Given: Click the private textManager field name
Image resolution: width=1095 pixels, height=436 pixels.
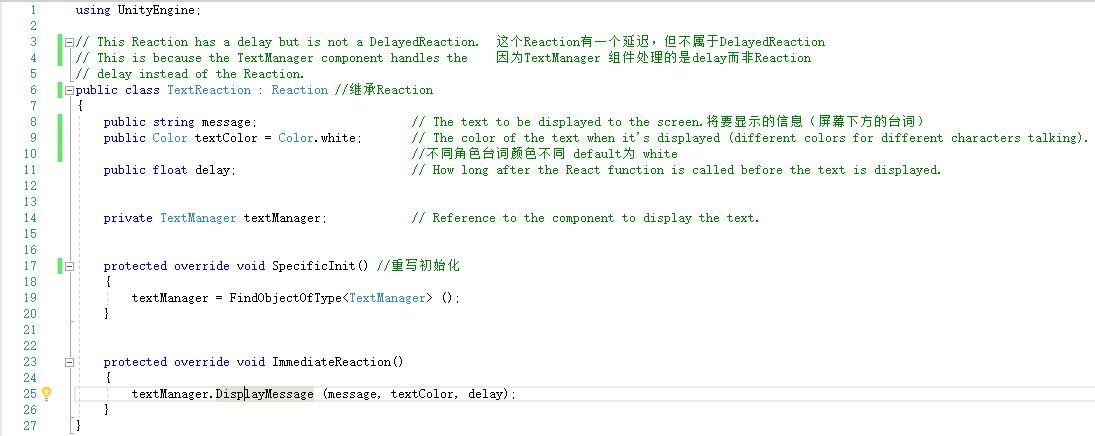Looking at the screenshot, I should (x=282, y=218).
